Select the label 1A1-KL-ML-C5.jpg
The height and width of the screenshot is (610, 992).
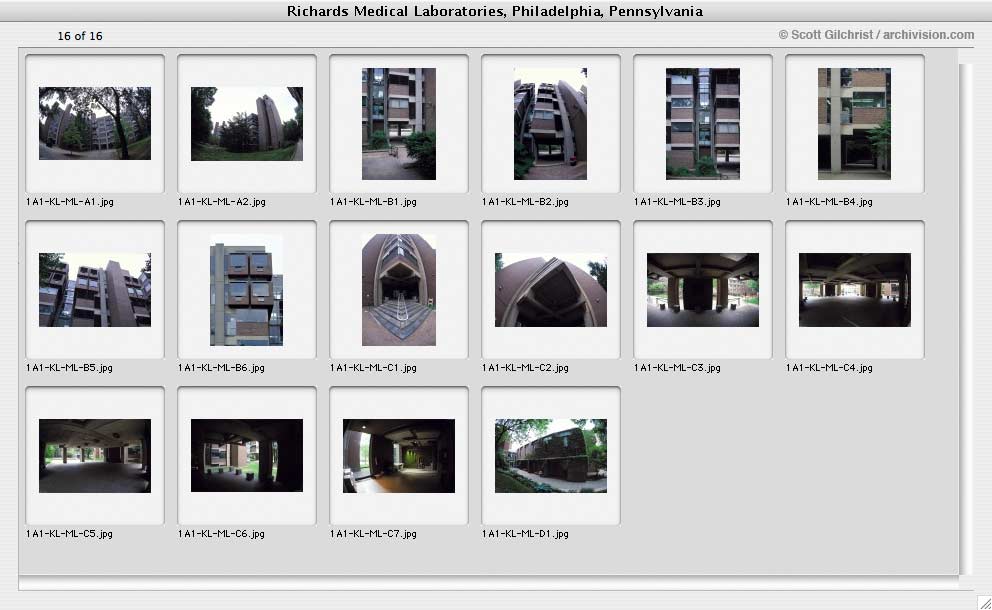pos(70,533)
